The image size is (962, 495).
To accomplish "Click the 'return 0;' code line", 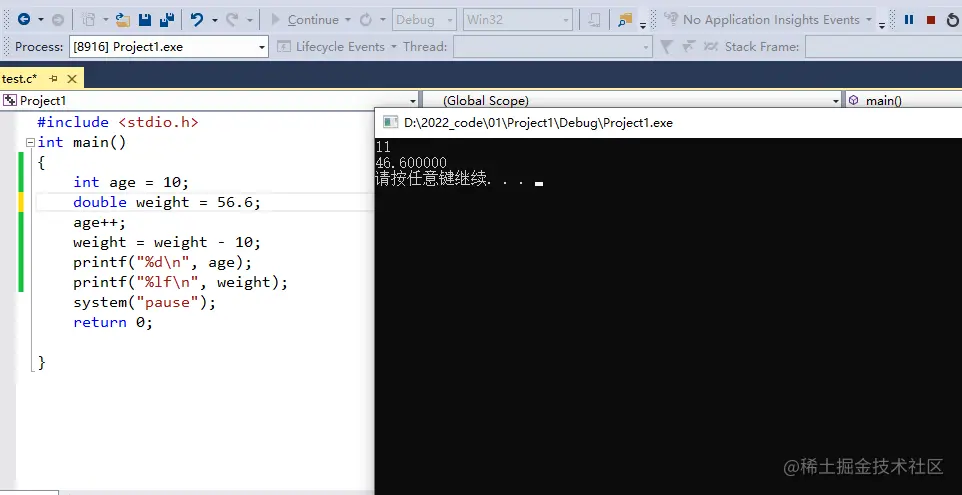I will (x=112, y=323).
